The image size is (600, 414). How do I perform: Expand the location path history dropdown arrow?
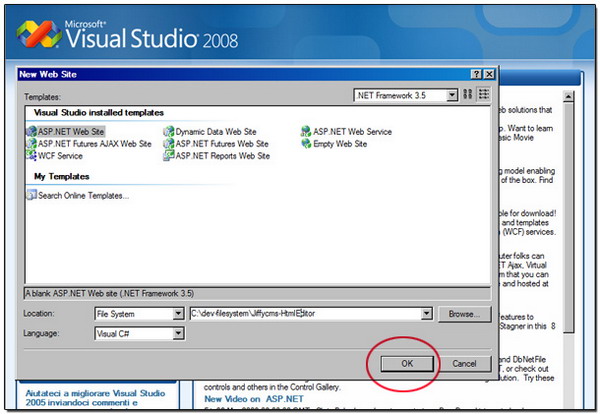point(427,314)
